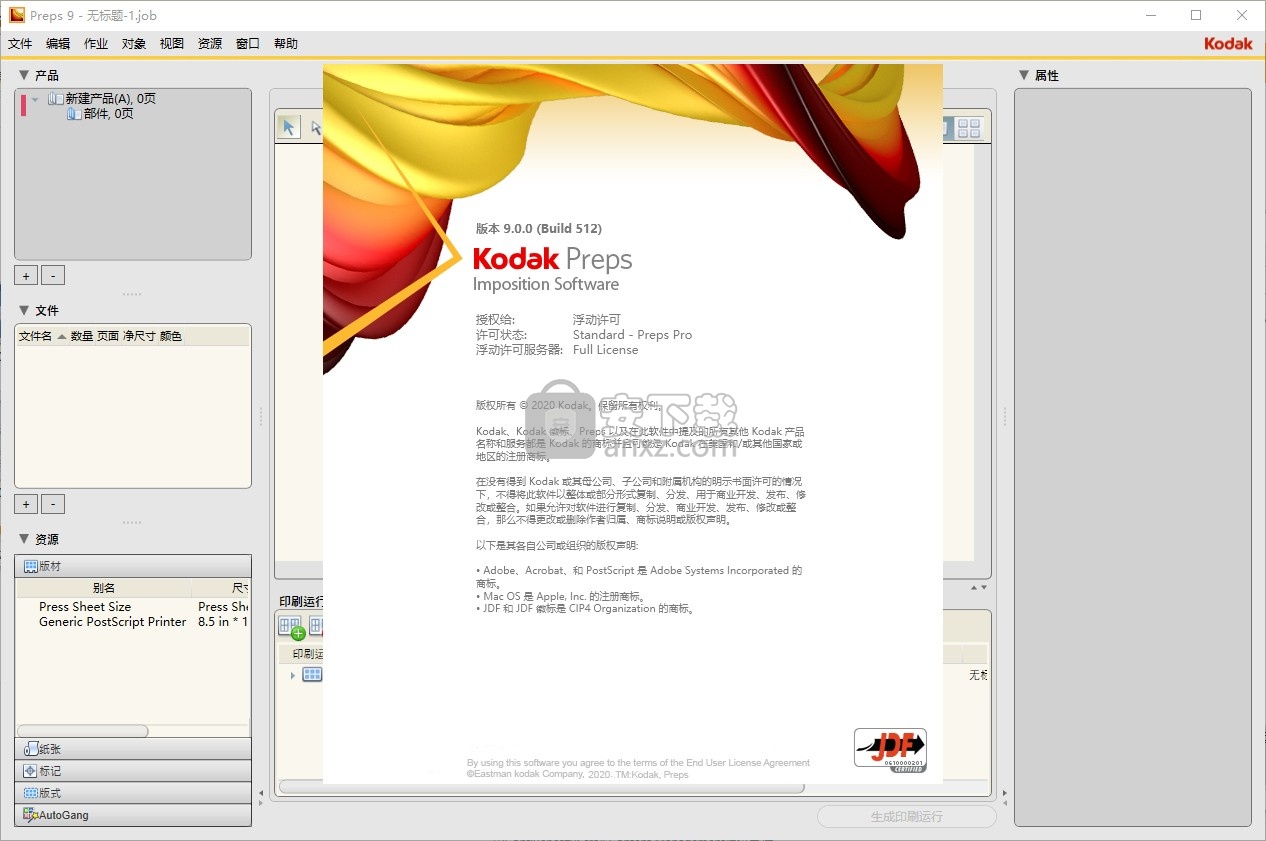Click the Preps app icon in the title bar
Screen dimensions: 1266x841
[16, 15]
